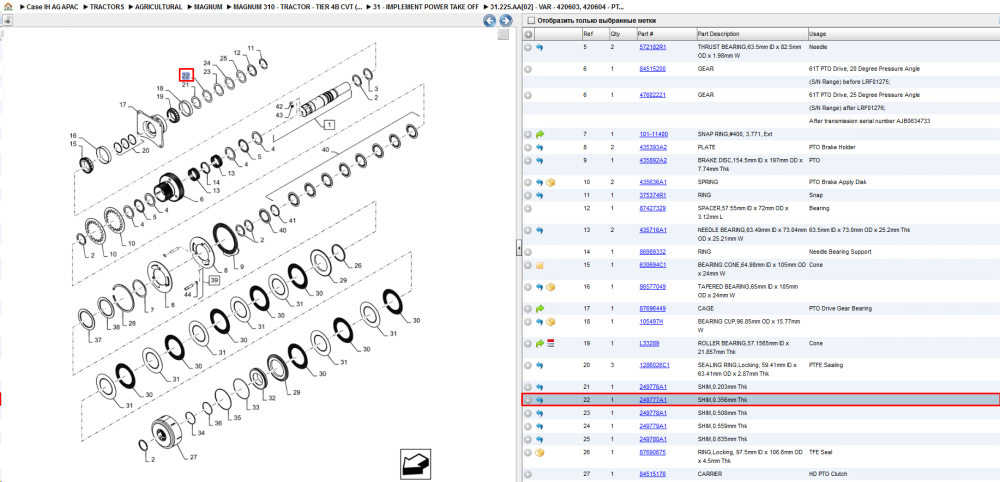Click blue arrow icon in BRAKE DISC row
This screenshot has width=1000, height=482.
click(540, 161)
